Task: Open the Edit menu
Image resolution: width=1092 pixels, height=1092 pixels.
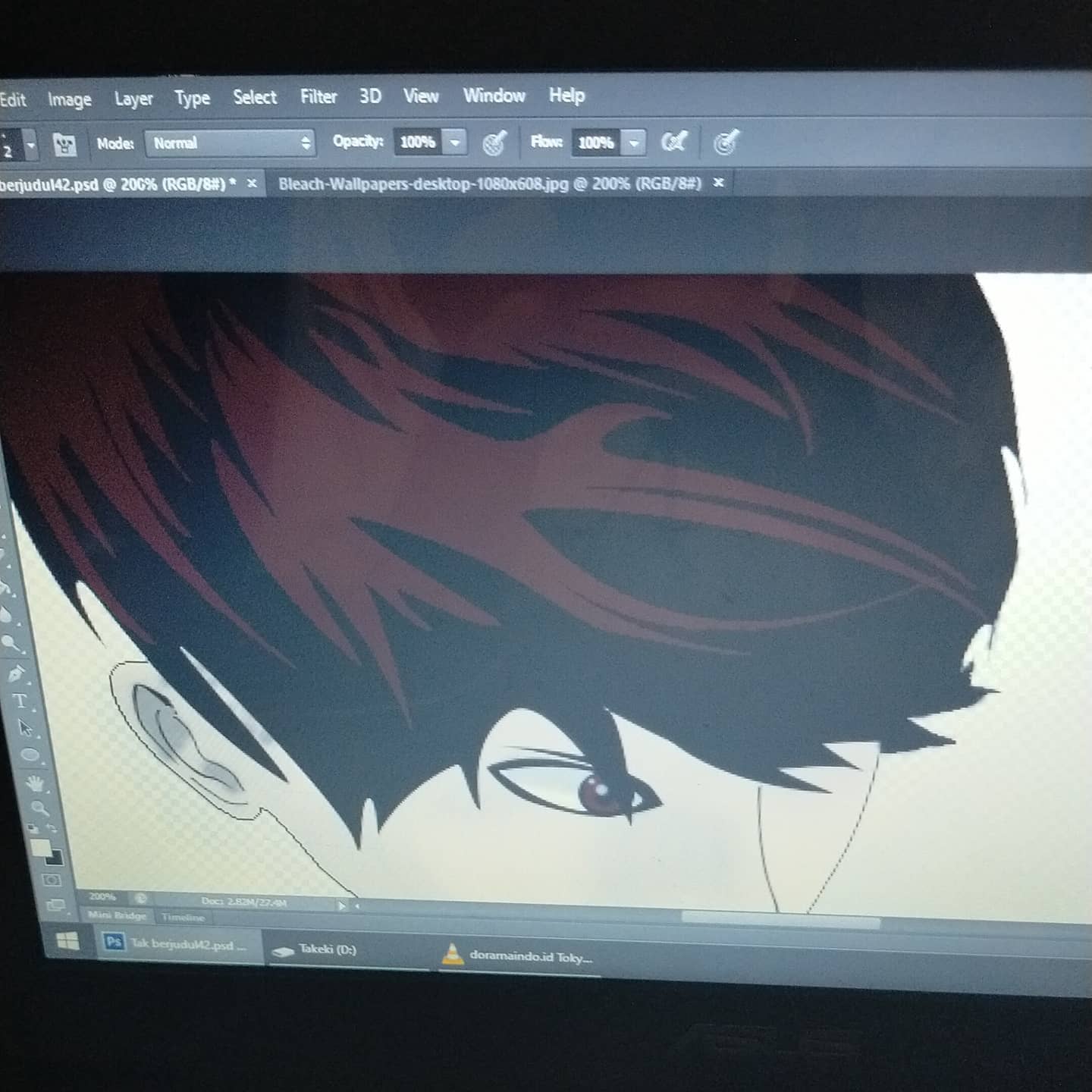Action: coord(13,100)
